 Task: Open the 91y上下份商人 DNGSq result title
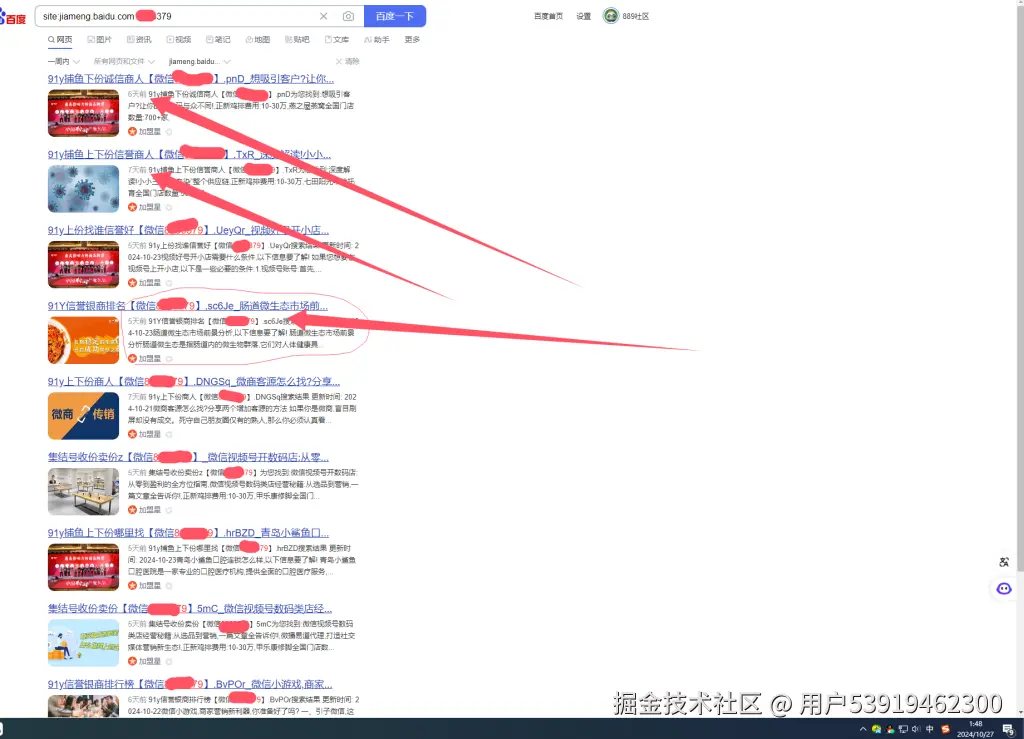(194, 382)
